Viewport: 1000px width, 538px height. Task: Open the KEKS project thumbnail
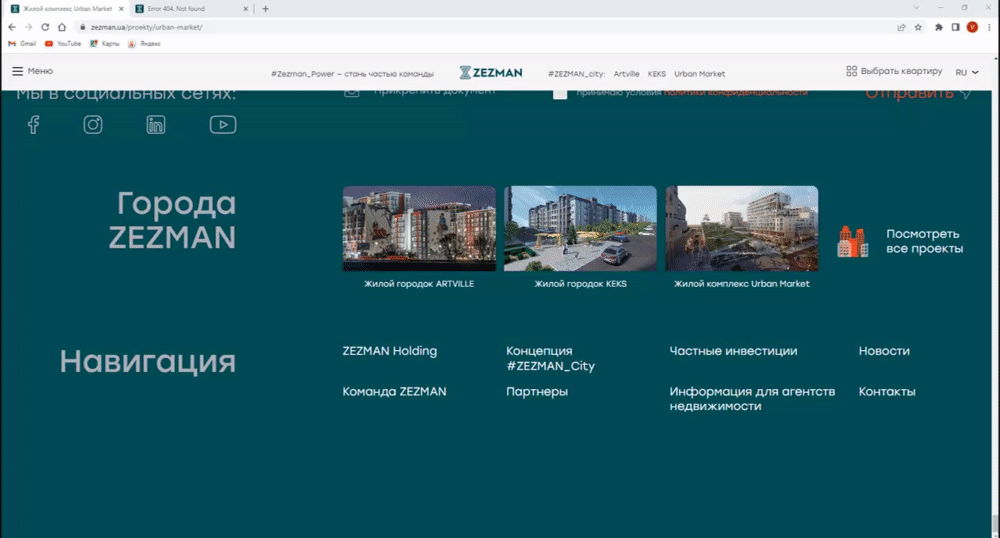pos(580,228)
